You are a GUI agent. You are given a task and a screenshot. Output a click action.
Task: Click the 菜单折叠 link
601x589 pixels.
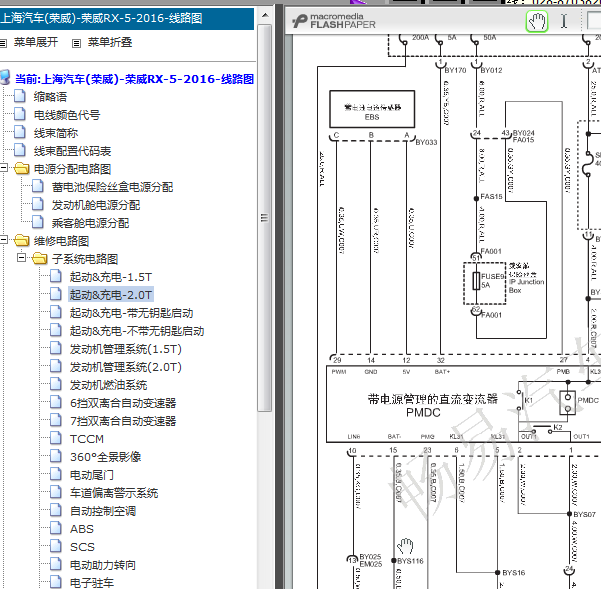(110, 42)
